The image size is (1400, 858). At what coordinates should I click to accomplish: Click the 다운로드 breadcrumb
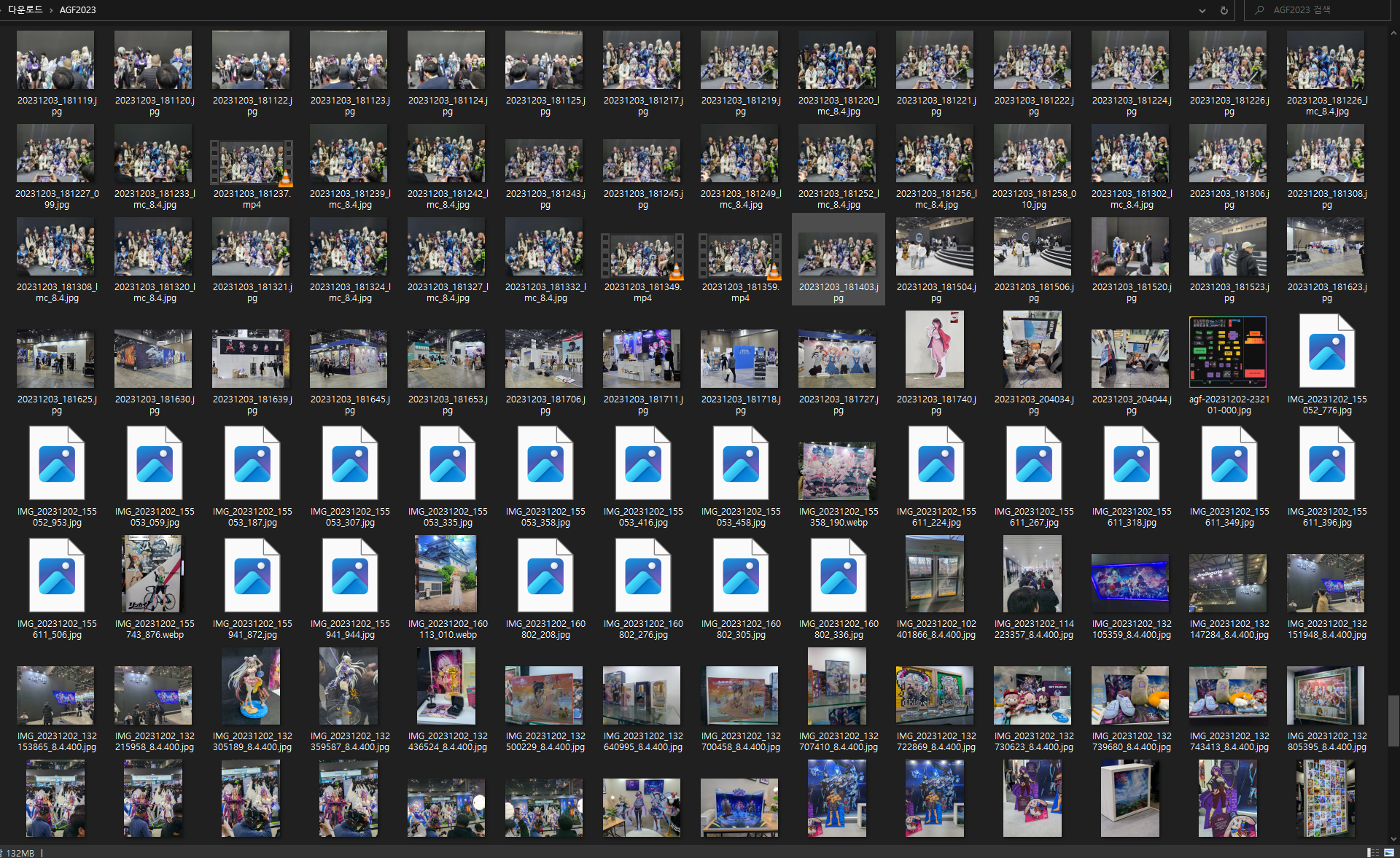pos(26,10)
